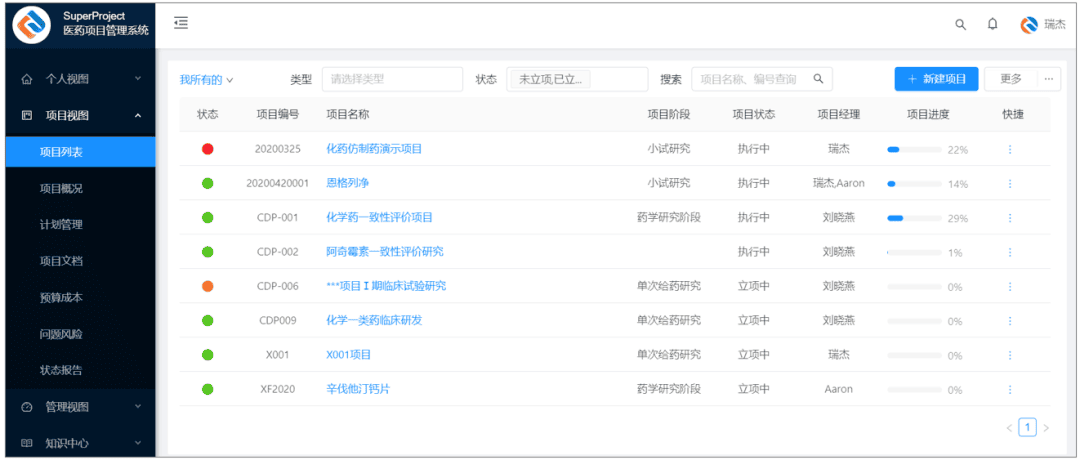Click the 22% progress bar for 20200325
The image size is (1080, 460).
[x=914, y=149]
